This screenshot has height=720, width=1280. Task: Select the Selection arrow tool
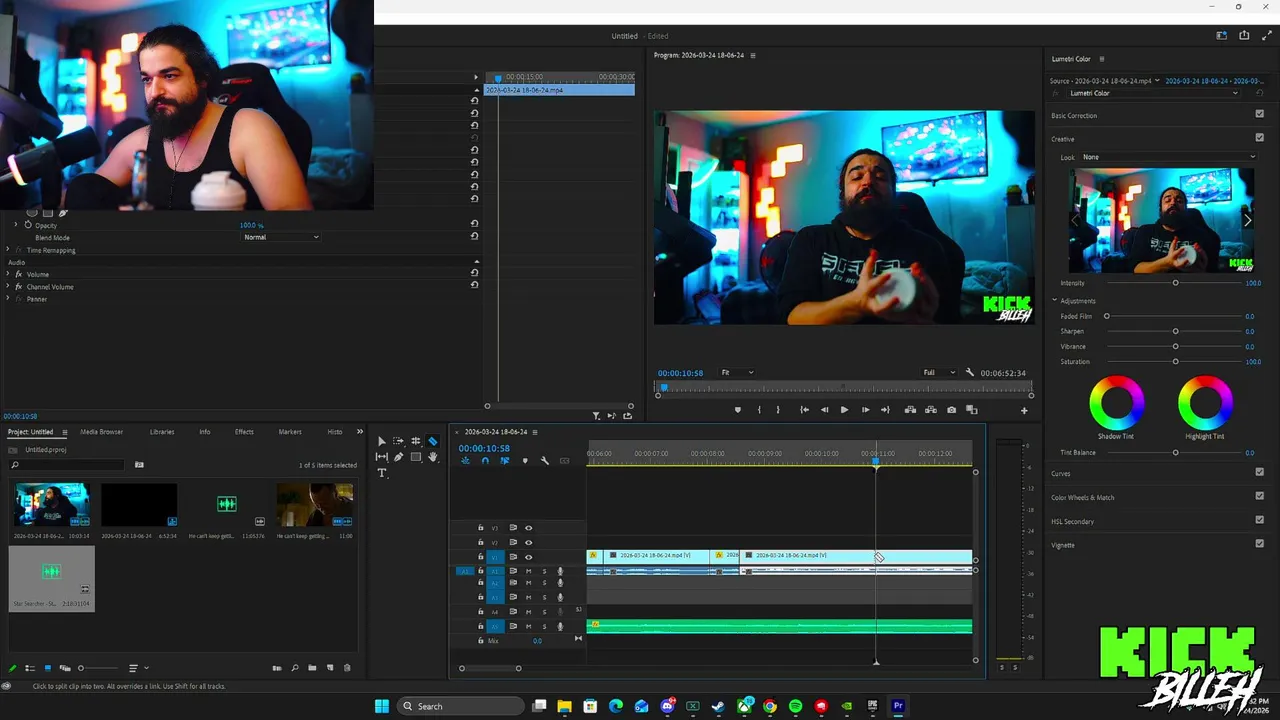click(381, 441)
